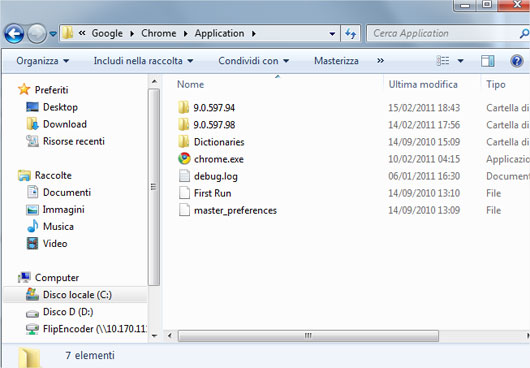
Task: Open help with the question mark icon
Action: (x=516, y=61)
